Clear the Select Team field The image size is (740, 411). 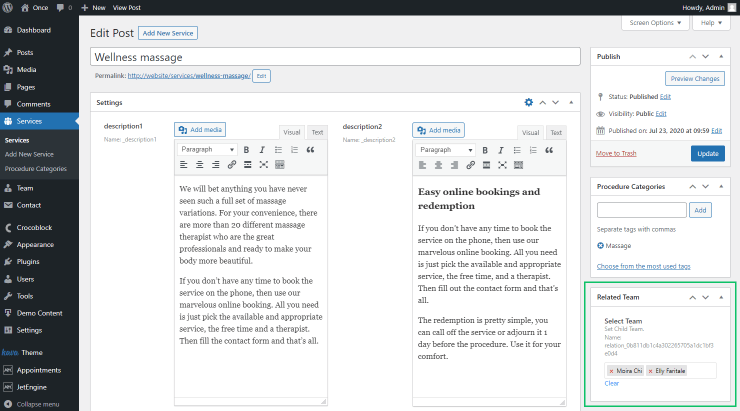[x=611, y=383]
